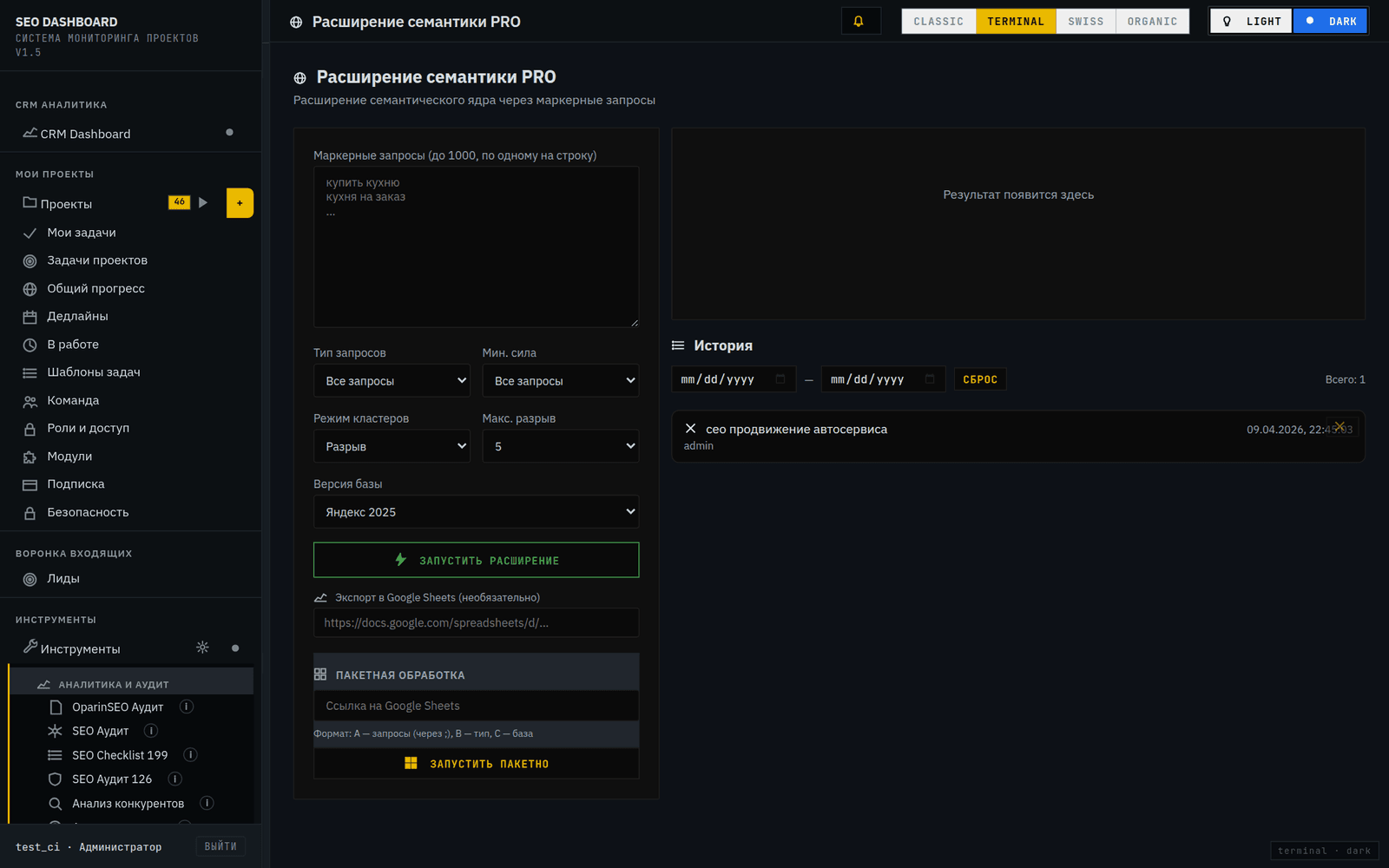Open CRM Dashboard
Image resolution: width=1389 pixels, height=868 pixels.
click(x=130, y=134)
